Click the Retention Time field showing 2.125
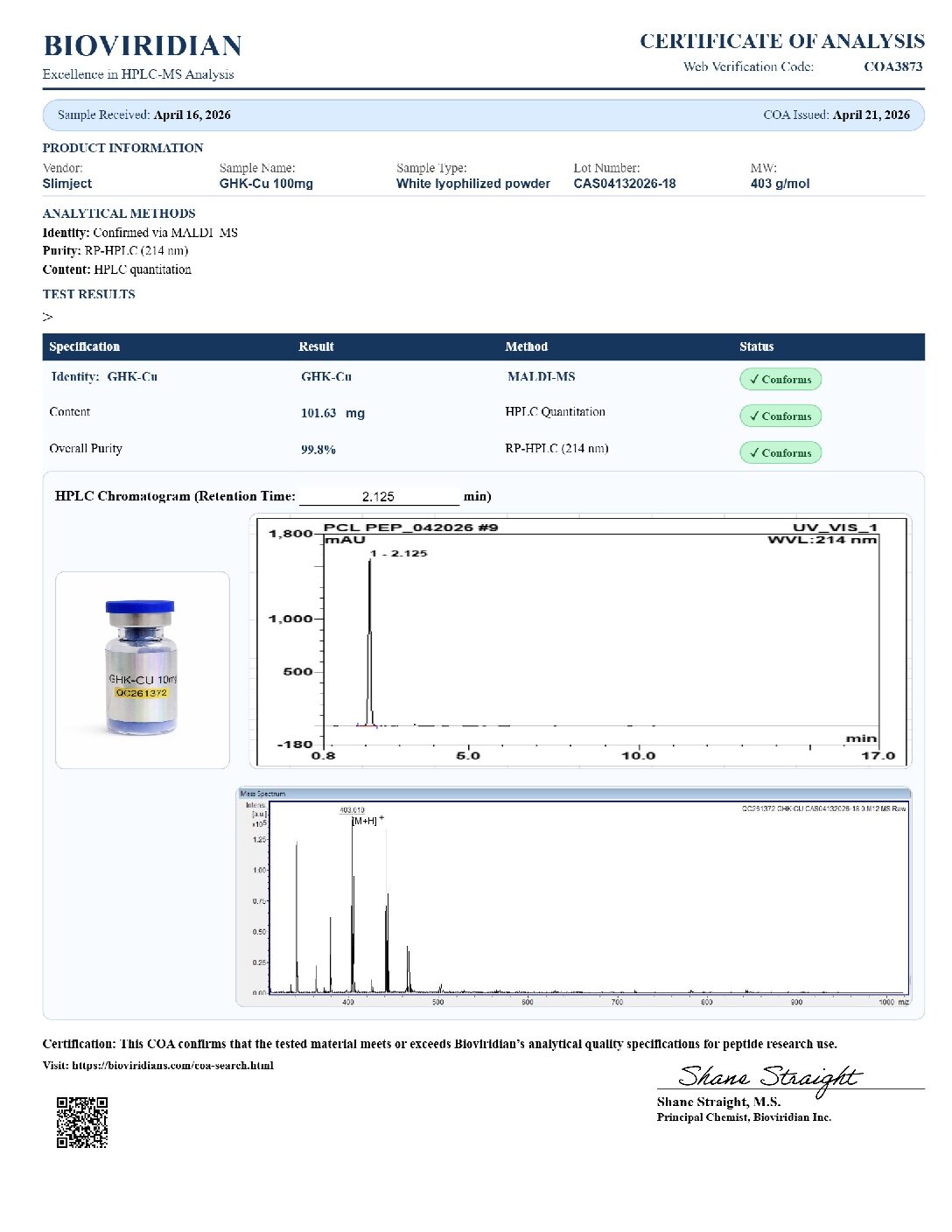The image size is (952, 1232). point(379,496)
